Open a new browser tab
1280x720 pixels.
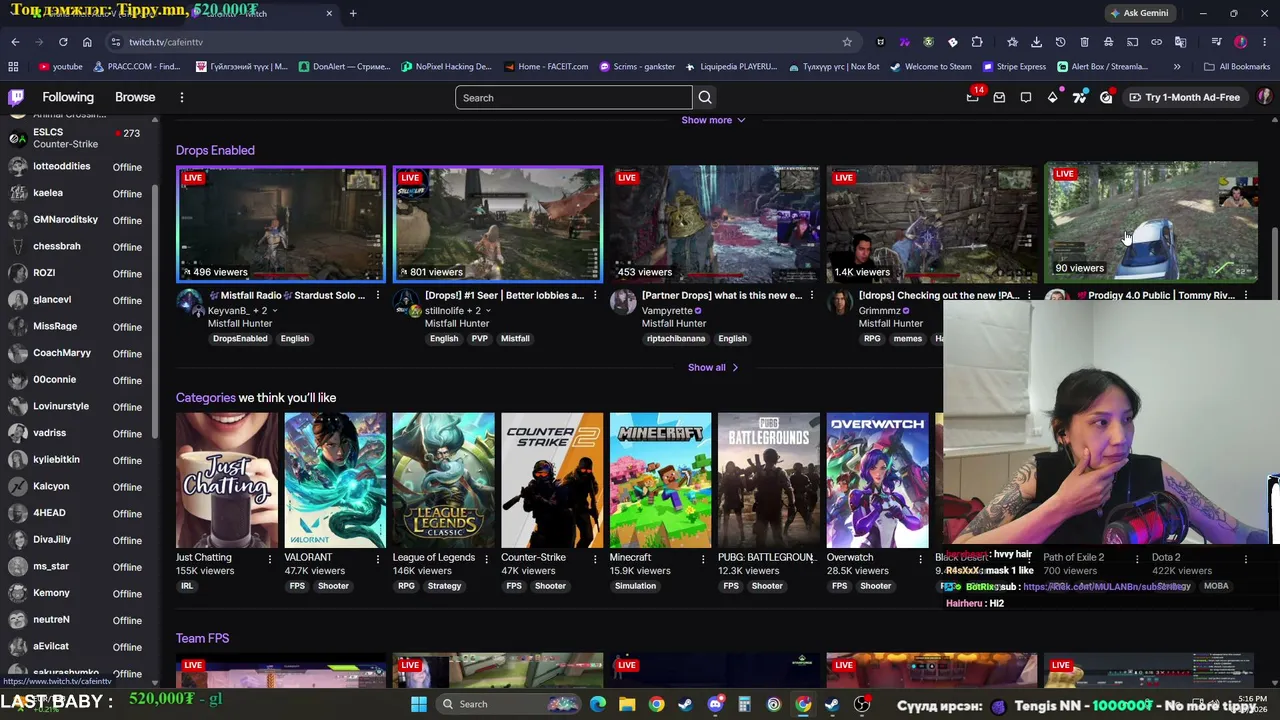click(x=353, y=13)
